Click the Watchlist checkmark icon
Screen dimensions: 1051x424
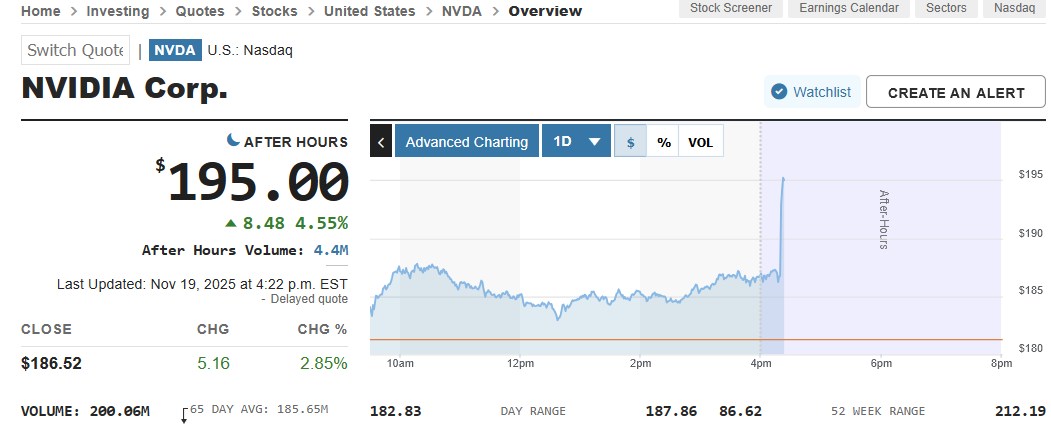[779, 92]
